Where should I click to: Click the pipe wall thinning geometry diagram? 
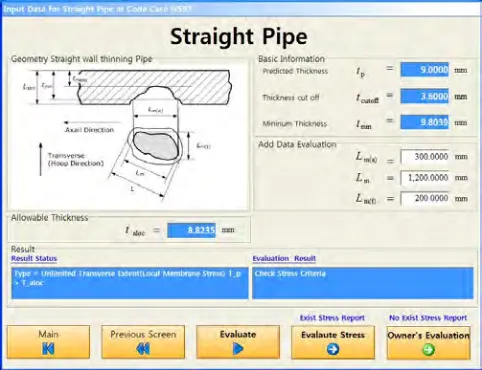click(x=128, y=136)
